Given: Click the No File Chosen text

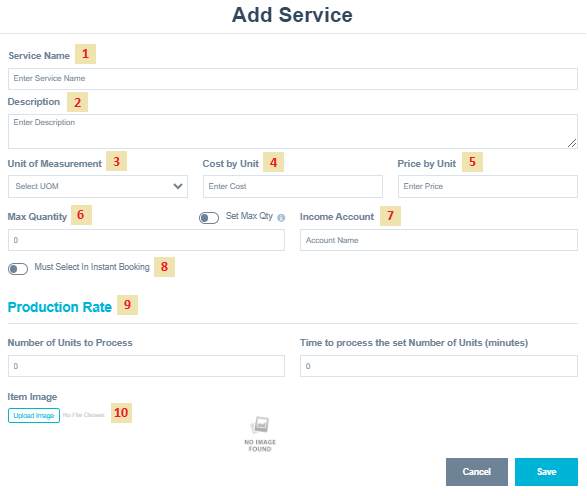Looking at the screenshot, I should (x=83, y=415).
